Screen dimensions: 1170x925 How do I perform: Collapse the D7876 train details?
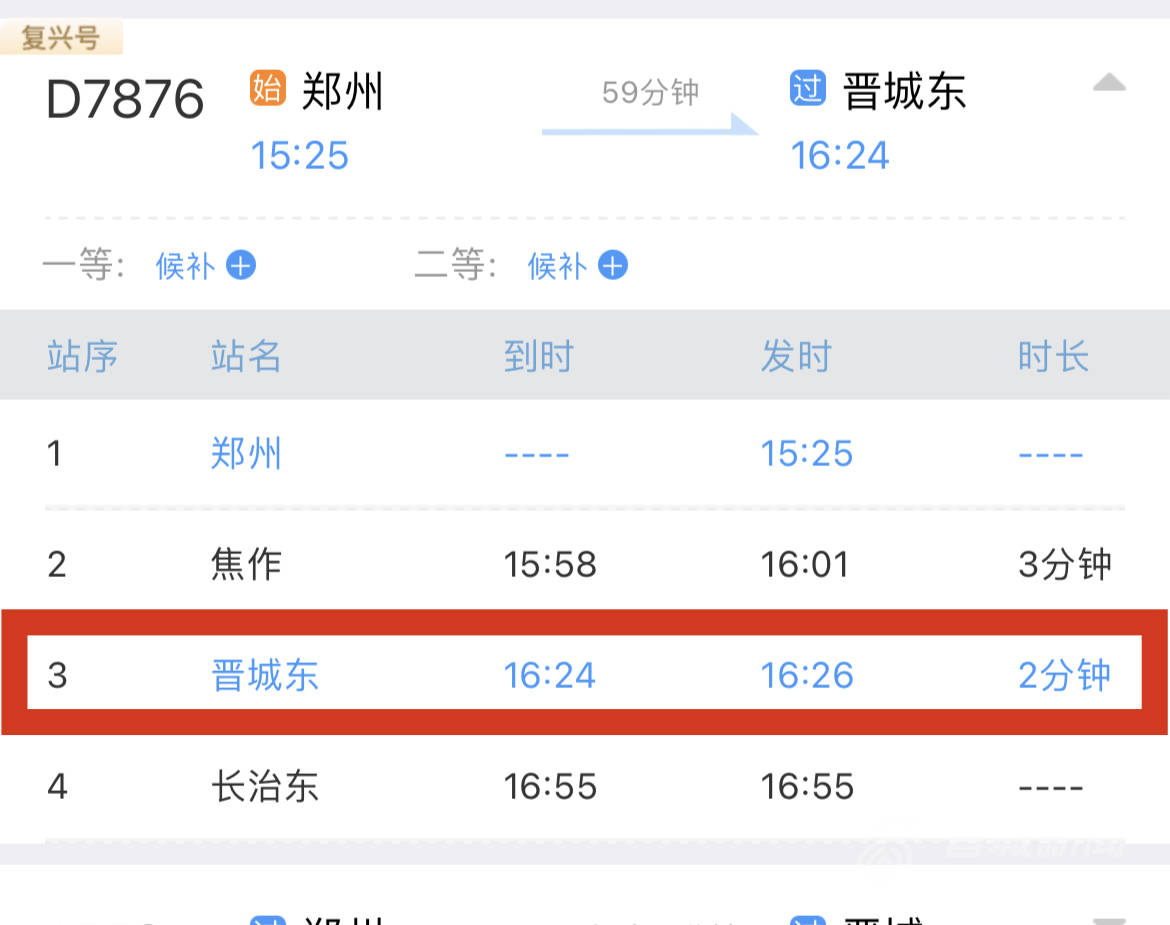(1108, 83)
